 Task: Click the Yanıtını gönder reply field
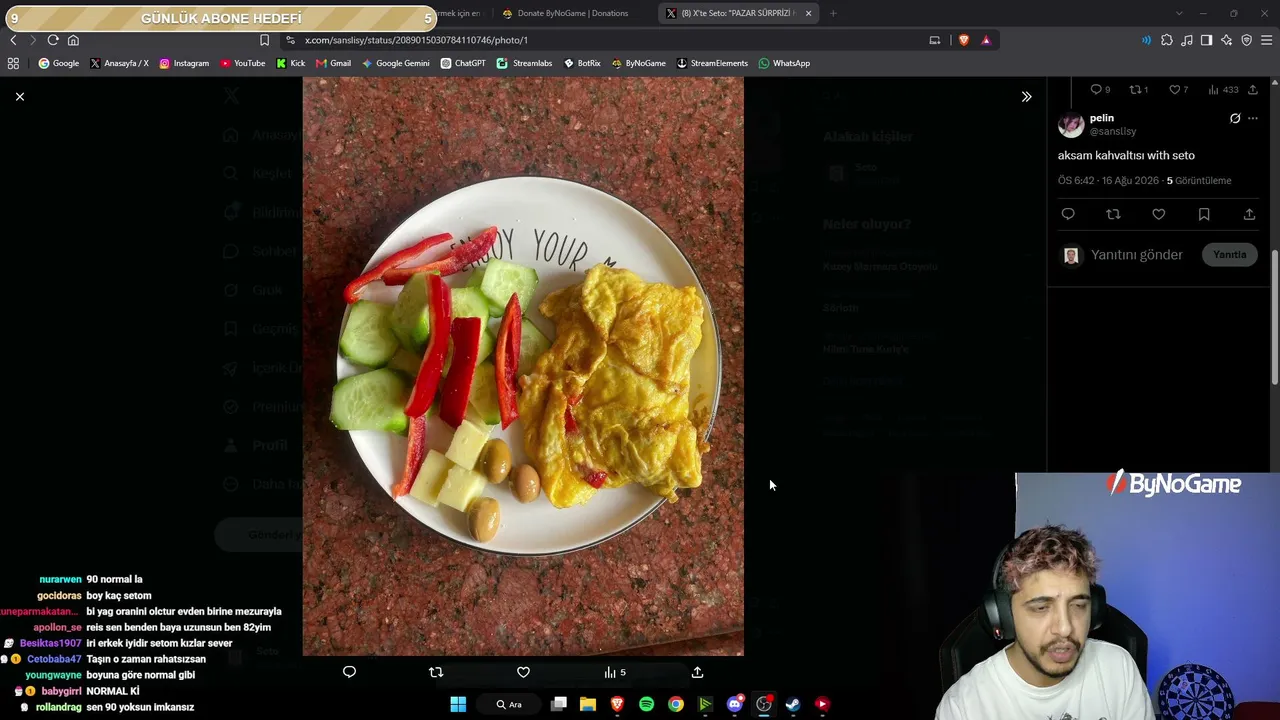1137,255
